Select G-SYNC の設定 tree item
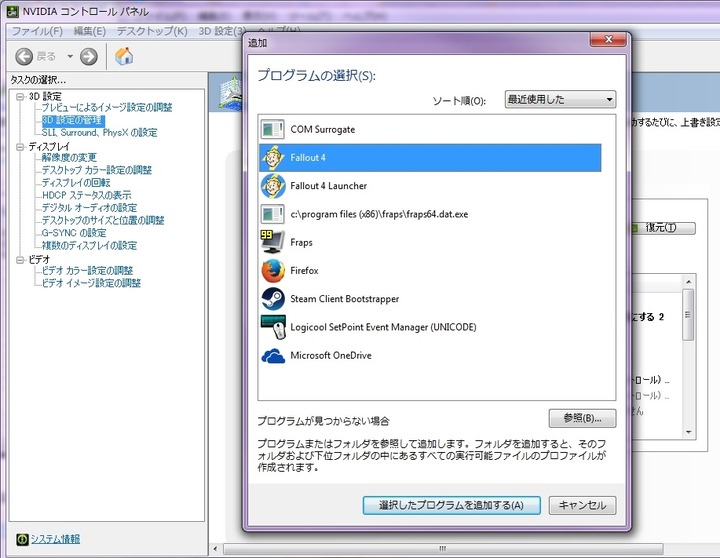The width and height of the screenshot is (720, 558). 74,233
